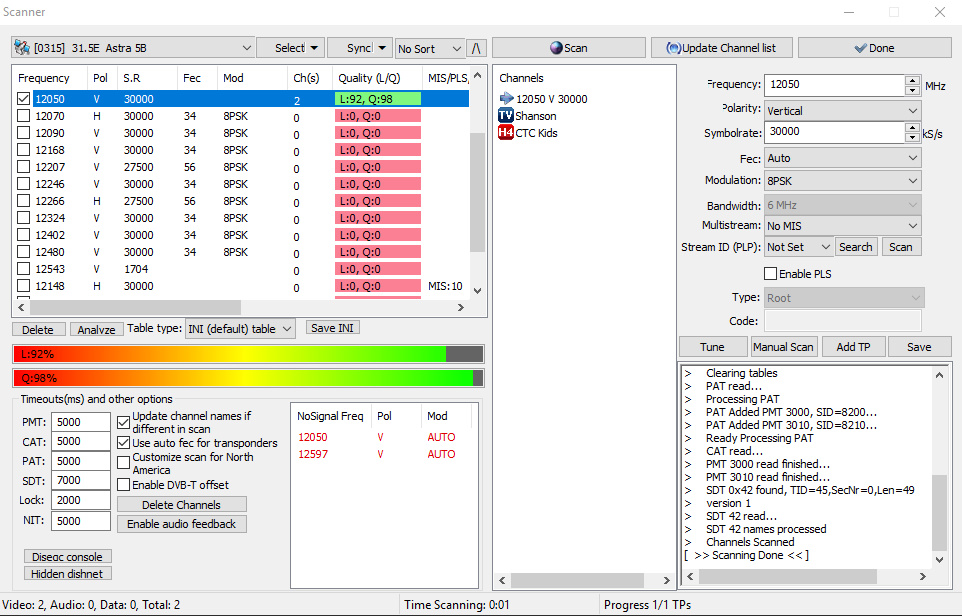This screenshot has height=616, width=962.
Task: Click the Save button beside Add TP
Action: pos(919,347)
